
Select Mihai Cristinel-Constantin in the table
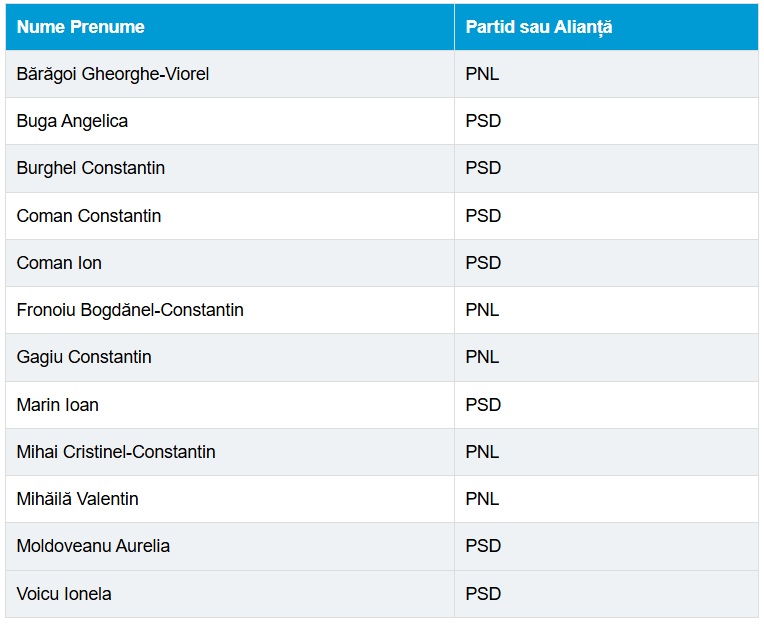(116, 452)
